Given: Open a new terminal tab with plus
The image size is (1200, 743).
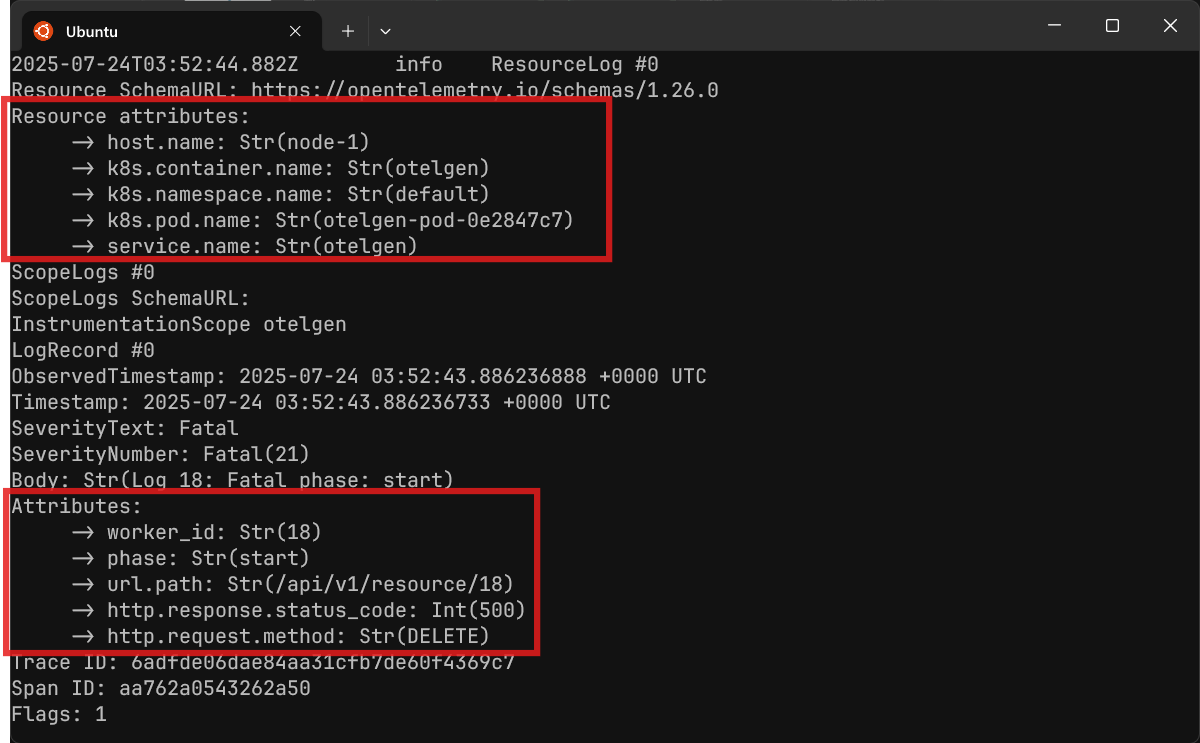Looking at the screenshot, I should pos(348,31).
